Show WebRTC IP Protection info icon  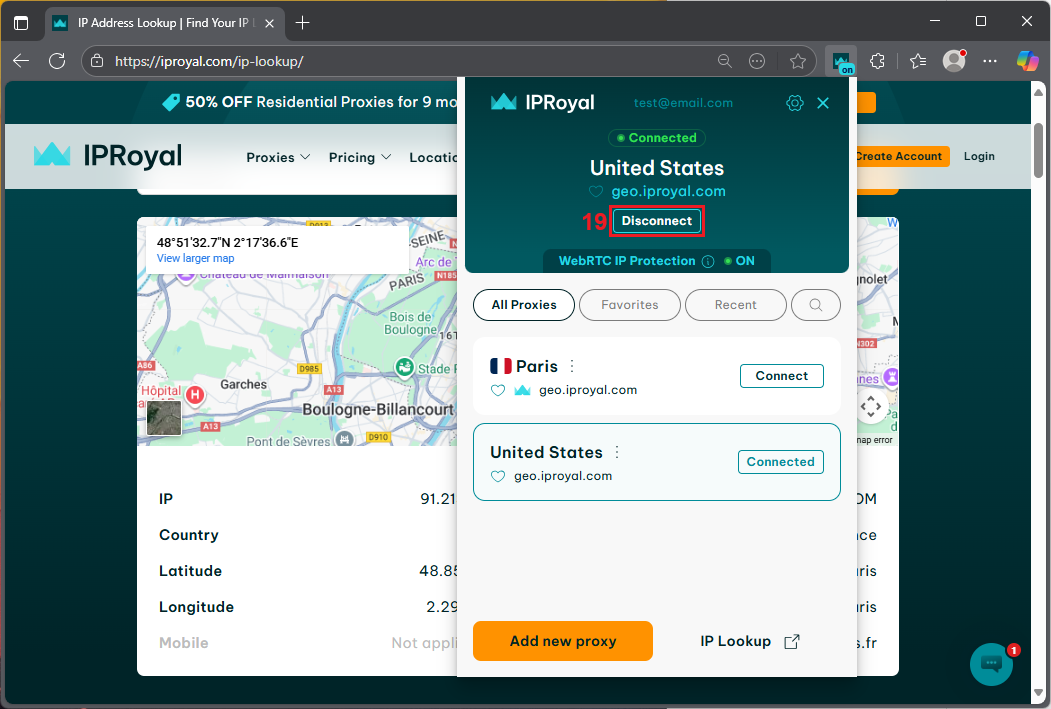pyautogui.click(x=708, y=261)
